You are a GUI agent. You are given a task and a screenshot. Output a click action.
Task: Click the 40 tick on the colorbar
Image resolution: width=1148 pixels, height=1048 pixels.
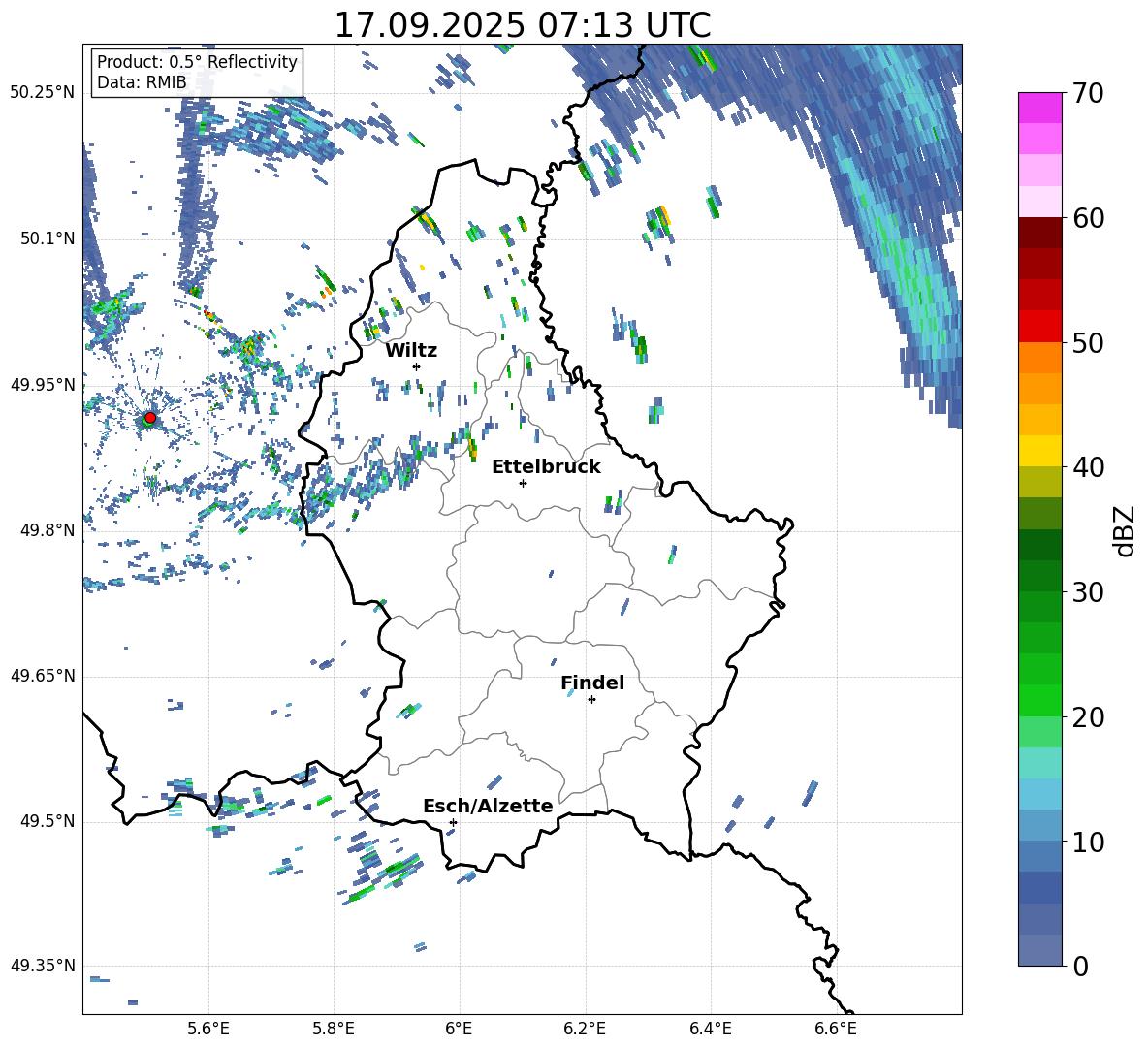click(x=1087, y=467)
